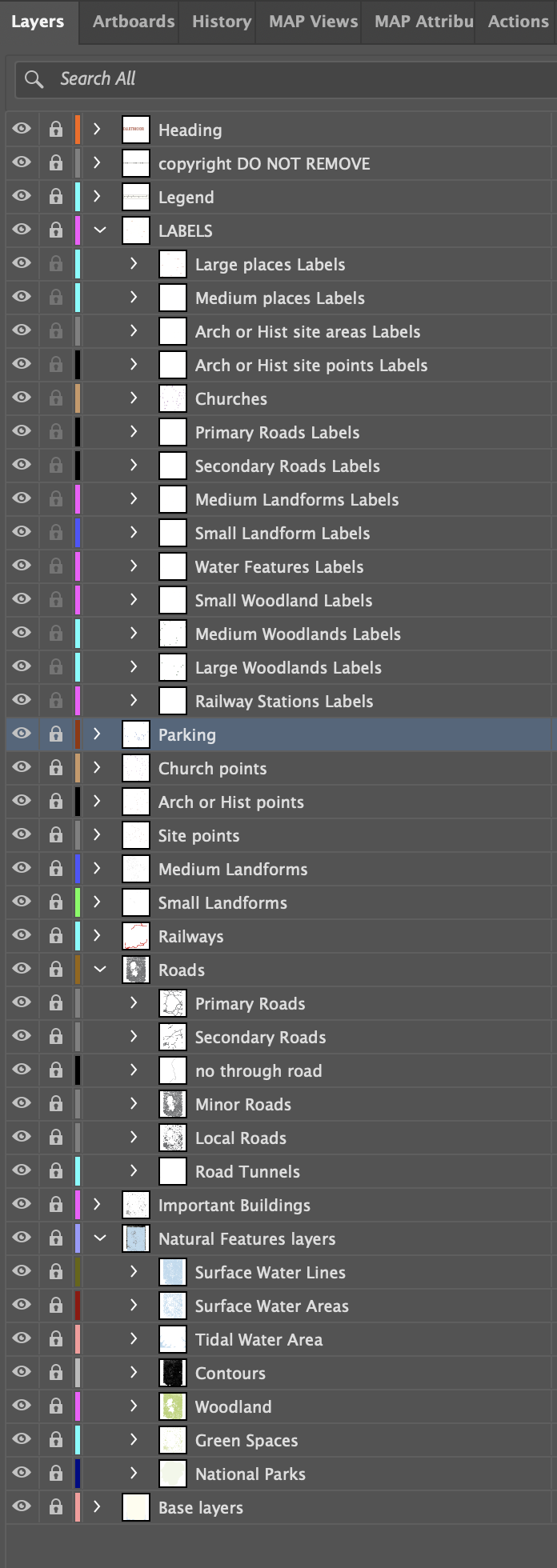Click the lock on Surface Water Lines

pos(56,1272)
